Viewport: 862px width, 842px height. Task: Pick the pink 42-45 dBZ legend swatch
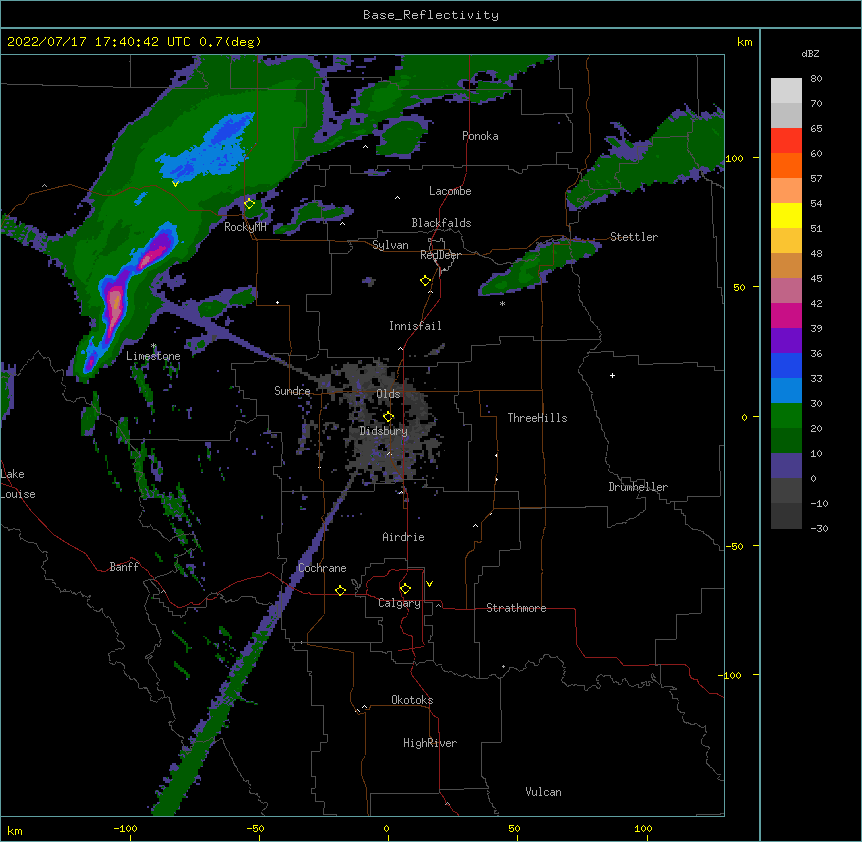pos(786,290)
